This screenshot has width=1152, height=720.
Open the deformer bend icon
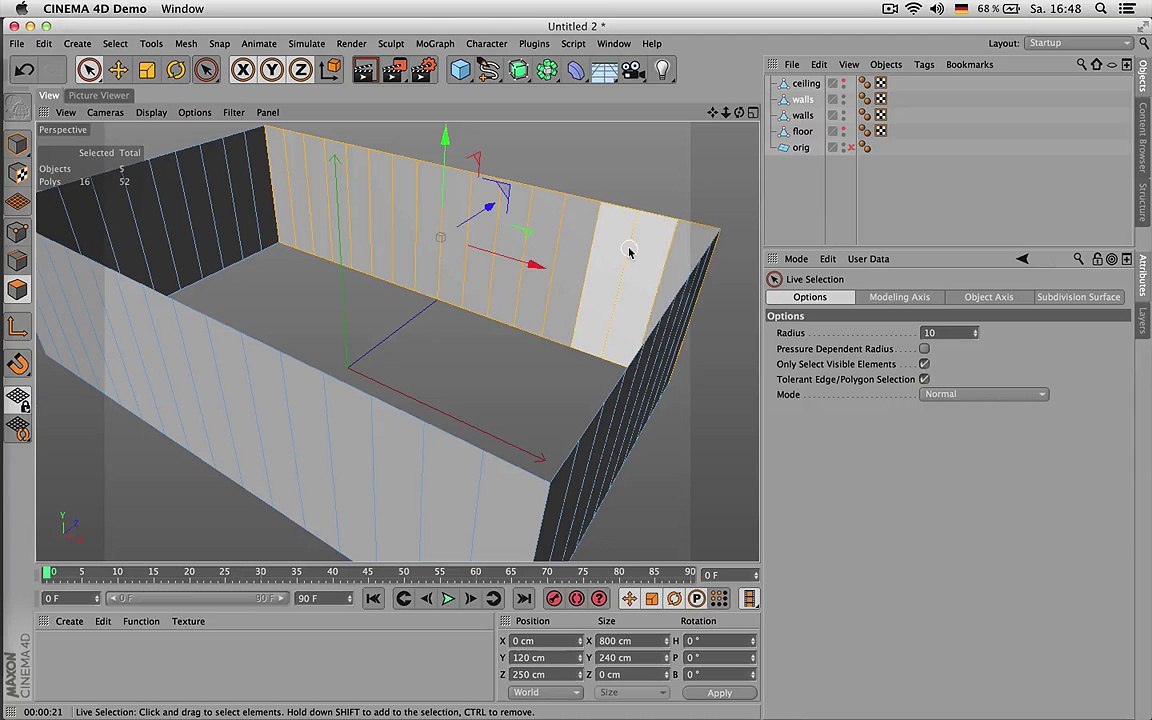(576, 70)
